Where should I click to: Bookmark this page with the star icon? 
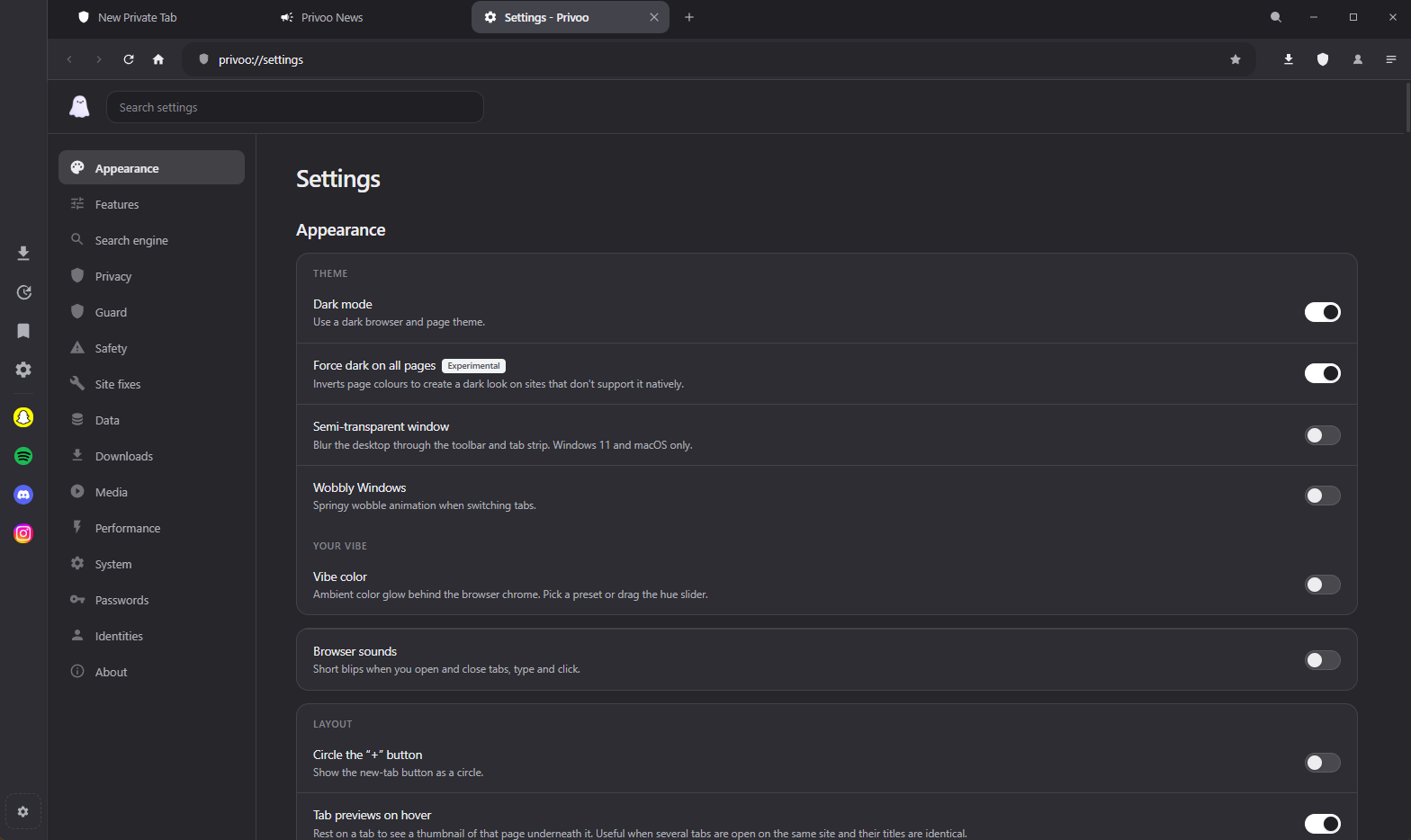(x=1236, y=59)
